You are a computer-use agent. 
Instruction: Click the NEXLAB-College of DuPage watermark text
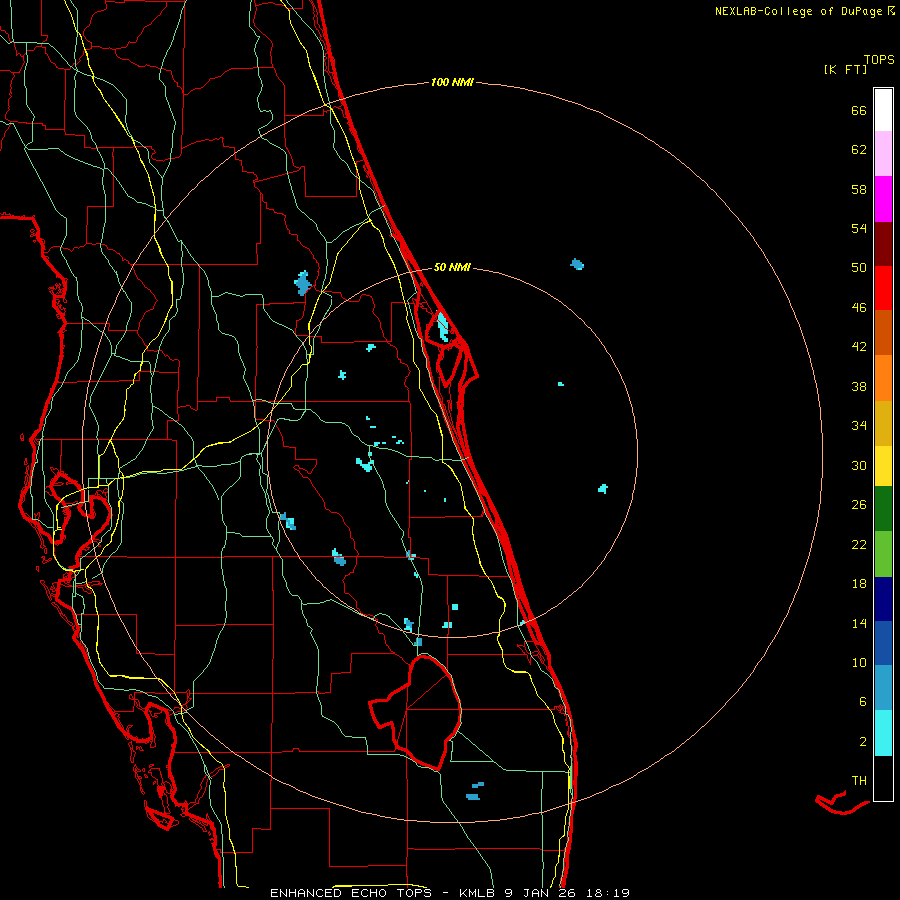tap(804, 11)
